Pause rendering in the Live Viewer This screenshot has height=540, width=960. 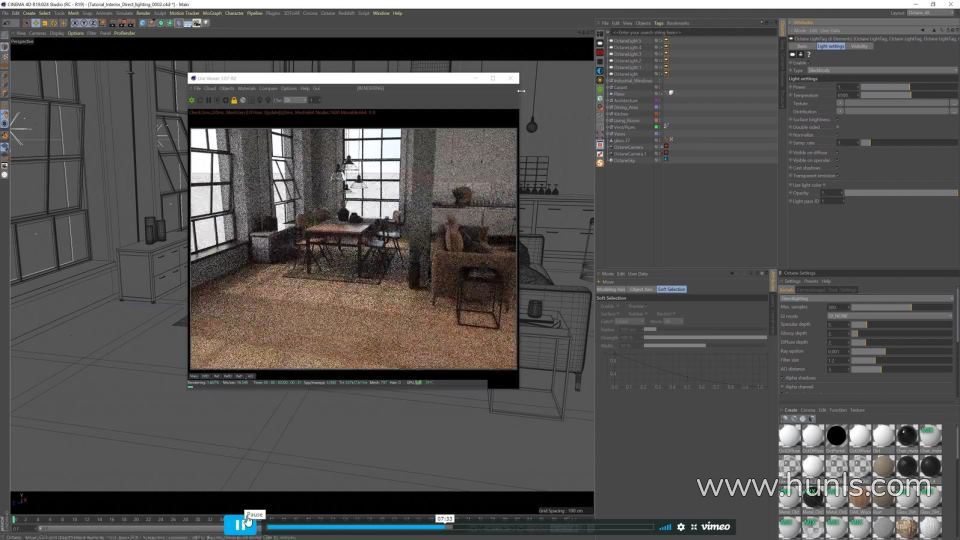pos(208,100)
